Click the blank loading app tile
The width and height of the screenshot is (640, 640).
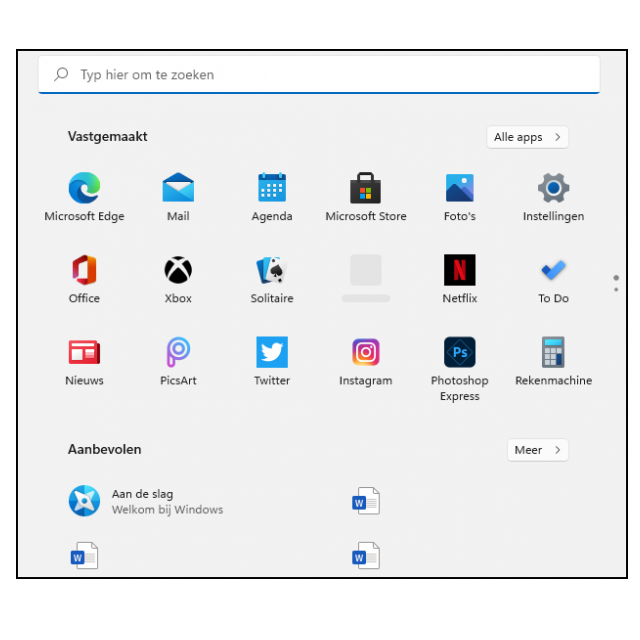point(366,278)
